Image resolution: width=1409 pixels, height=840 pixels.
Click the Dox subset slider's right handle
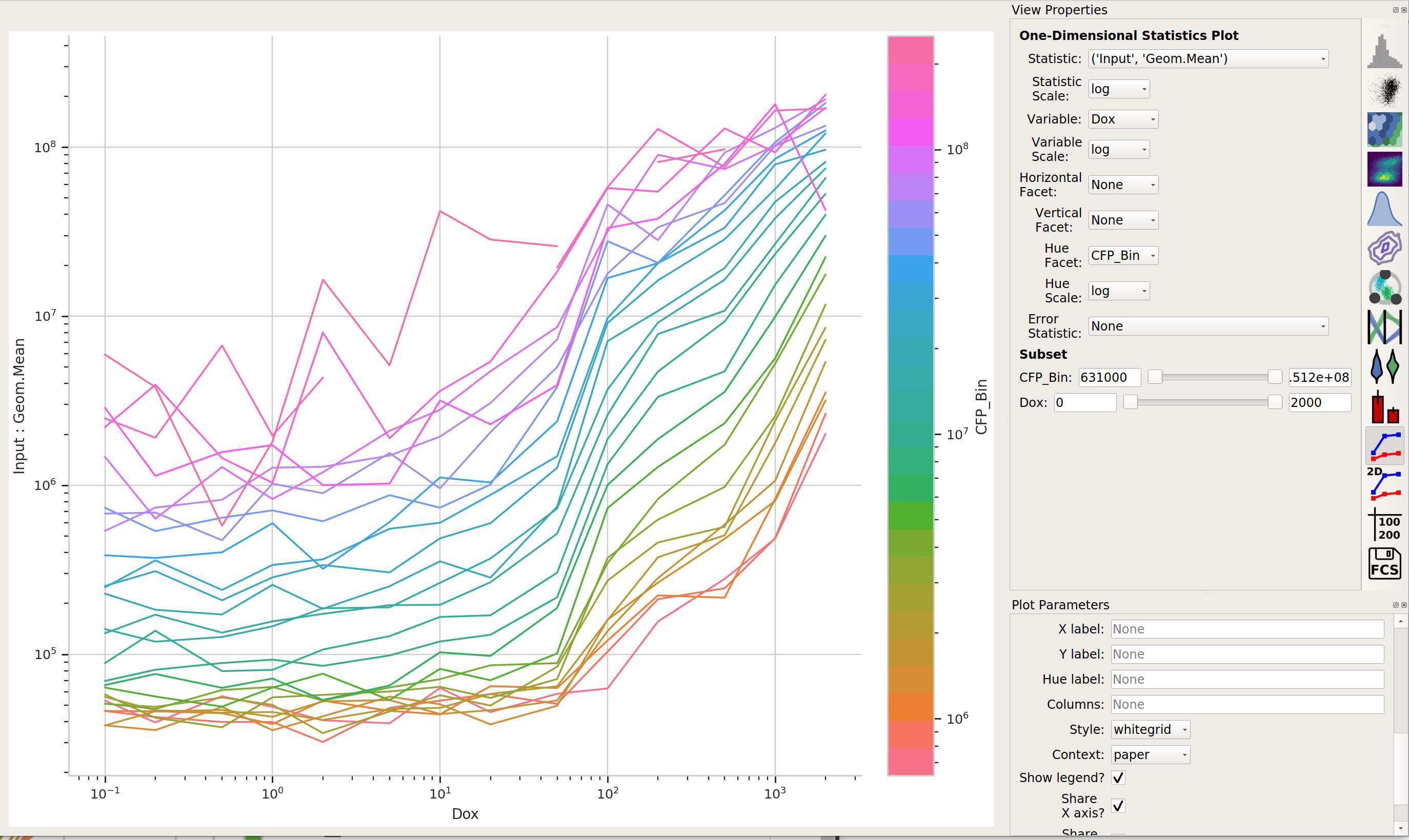pos(1275,402)
